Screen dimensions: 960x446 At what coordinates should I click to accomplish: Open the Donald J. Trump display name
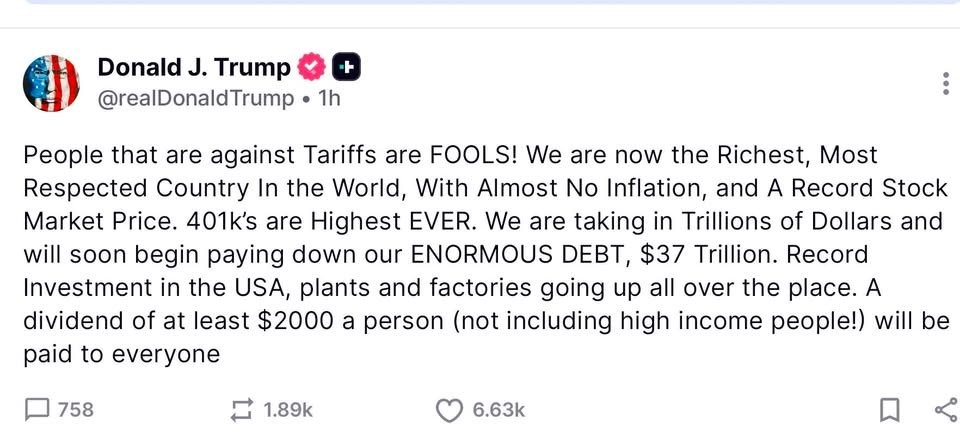pos(194,68)
